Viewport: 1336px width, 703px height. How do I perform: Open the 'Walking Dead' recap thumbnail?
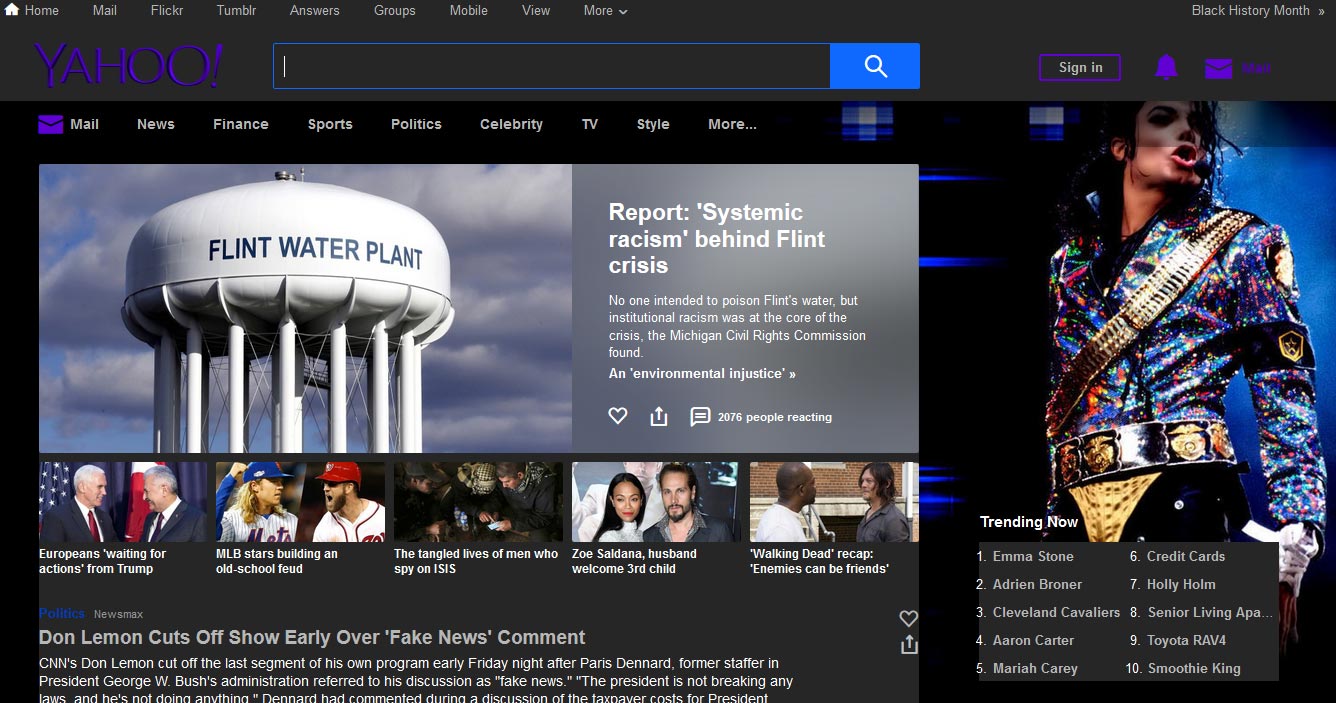tap(833, 502)
